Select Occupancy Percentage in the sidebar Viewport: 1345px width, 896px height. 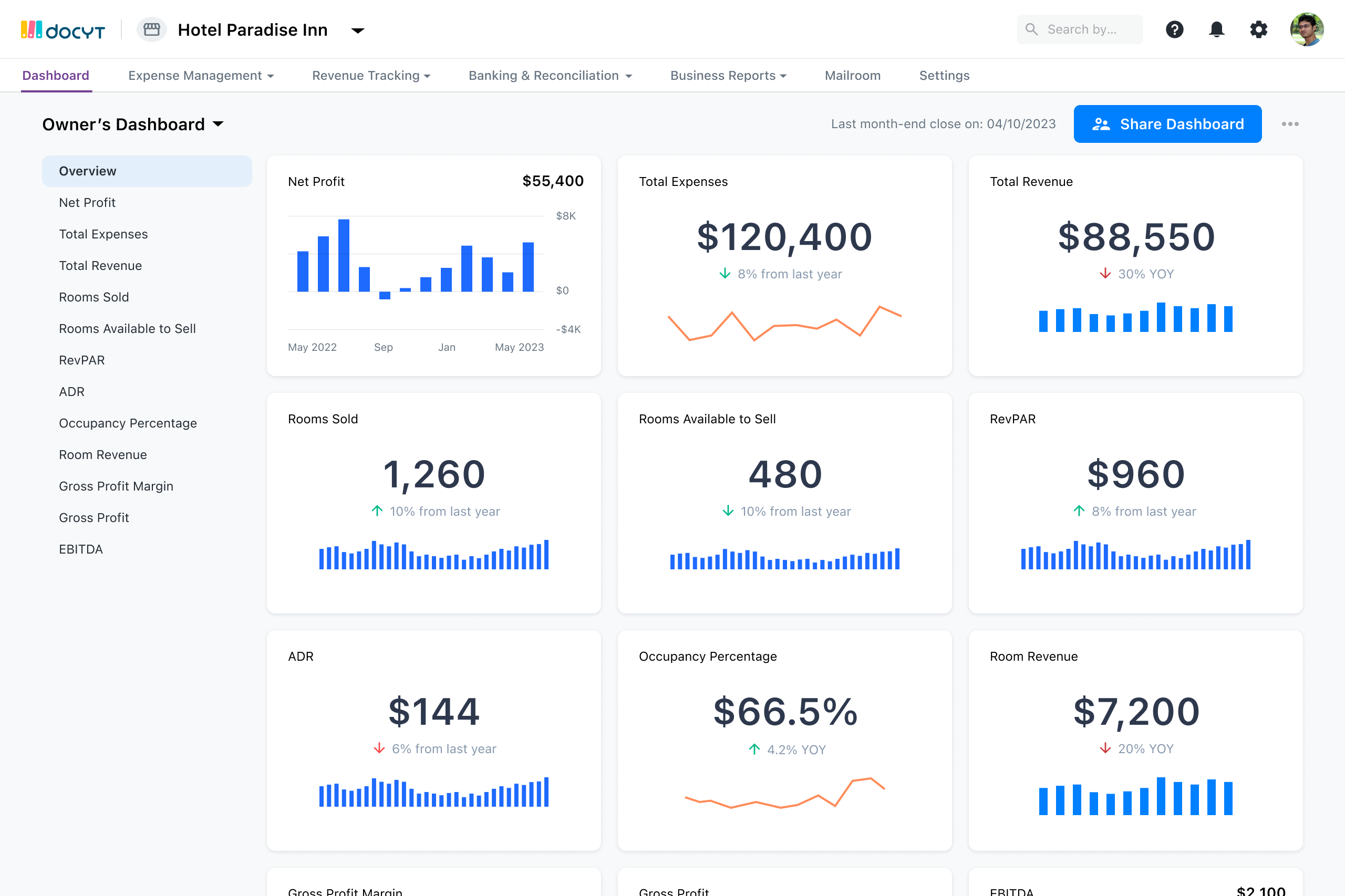pyautogui.click(x=128, y=423)
